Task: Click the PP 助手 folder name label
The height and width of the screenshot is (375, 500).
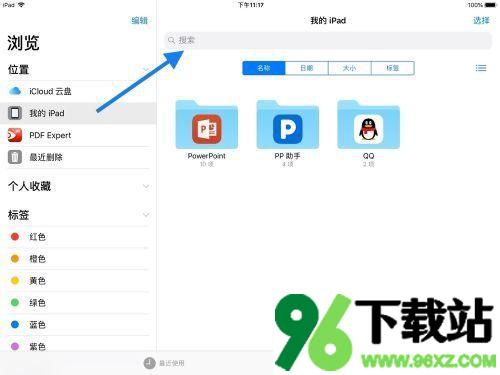Action: 287,156
